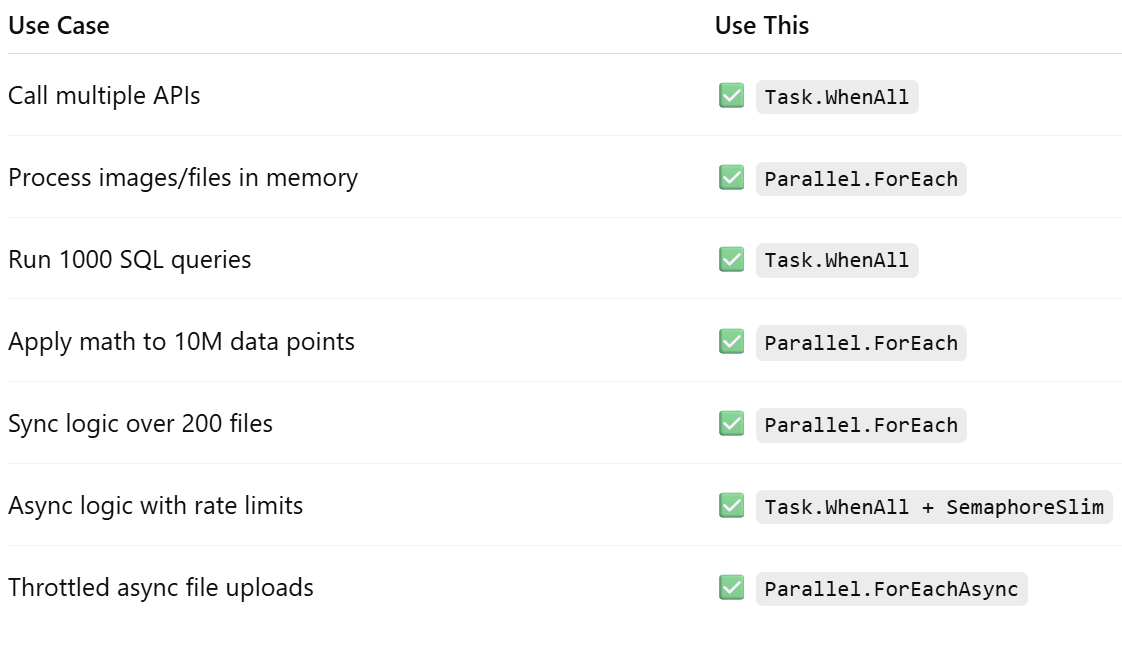The image size is (1122, 652).
Task: Click the Parallel.ForEach code for 10M data points
Action: tap(861, 343)
